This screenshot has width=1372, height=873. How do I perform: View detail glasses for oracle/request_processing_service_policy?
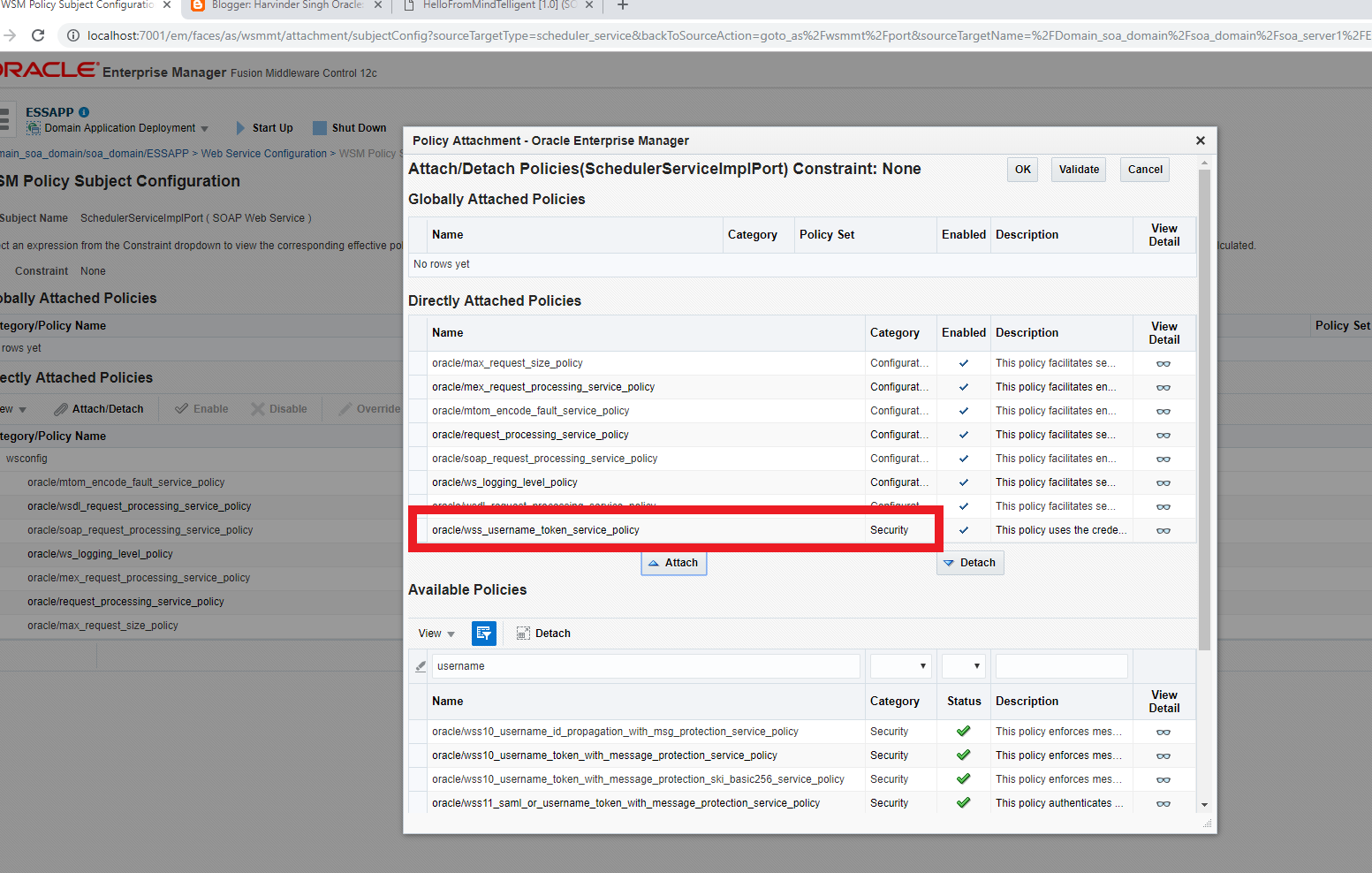pos(1164,435)
